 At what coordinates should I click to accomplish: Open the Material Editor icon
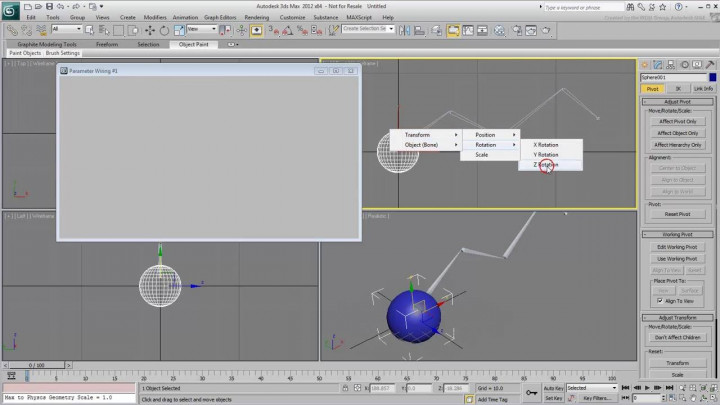[x=499, y=30]
